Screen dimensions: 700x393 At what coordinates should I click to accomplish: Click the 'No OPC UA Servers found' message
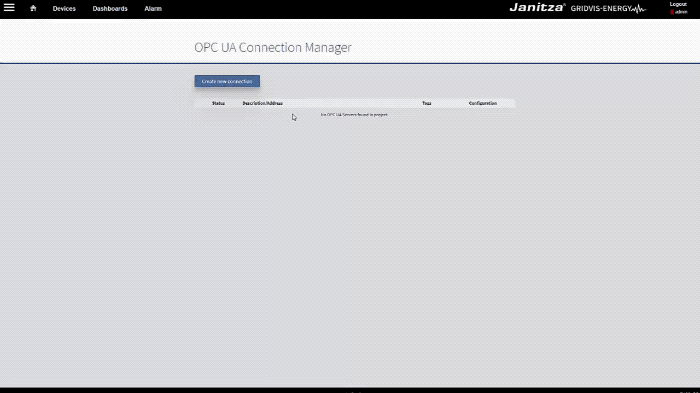click(x=354, y=115)
